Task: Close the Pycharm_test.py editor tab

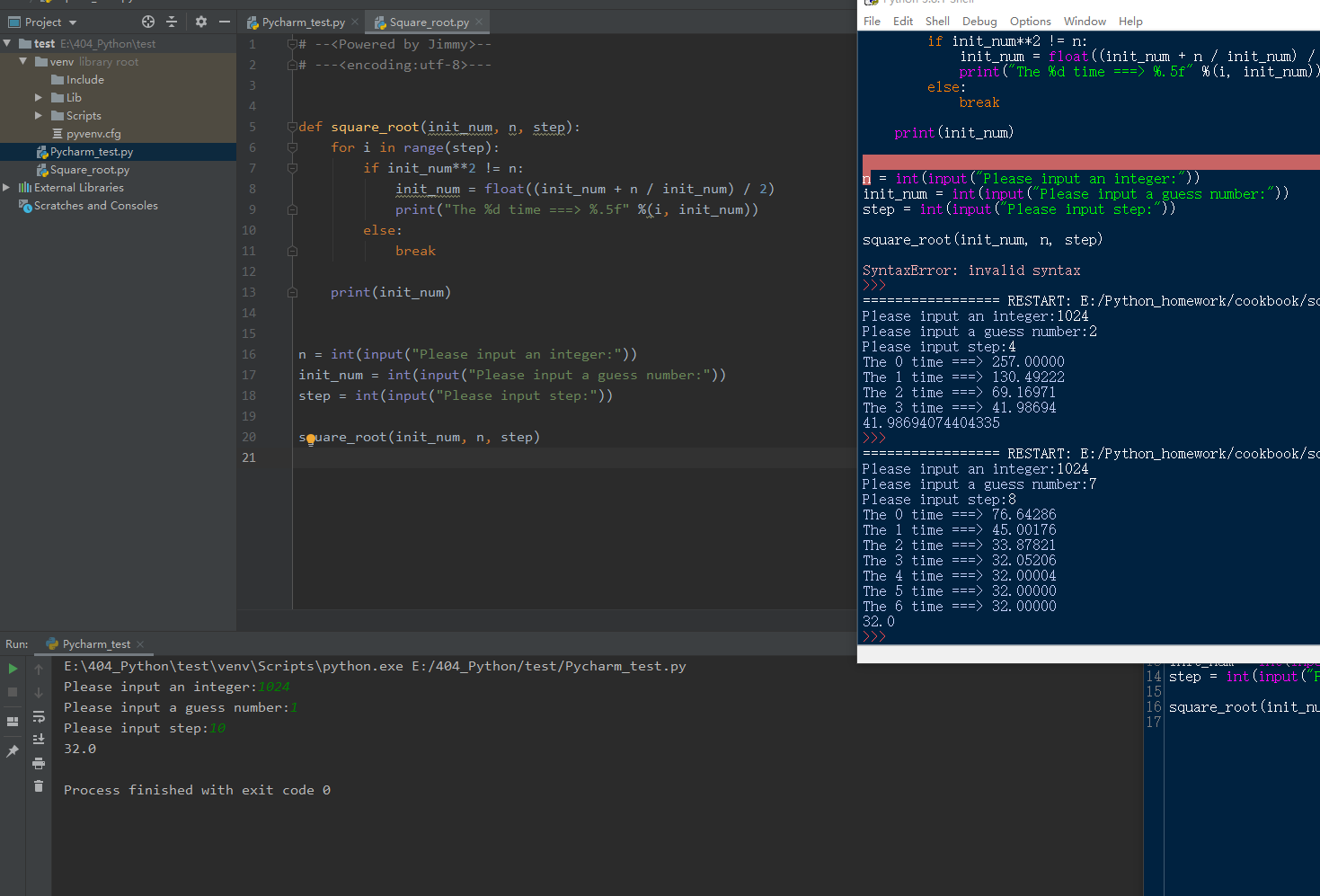Action: tap(355, 22)
